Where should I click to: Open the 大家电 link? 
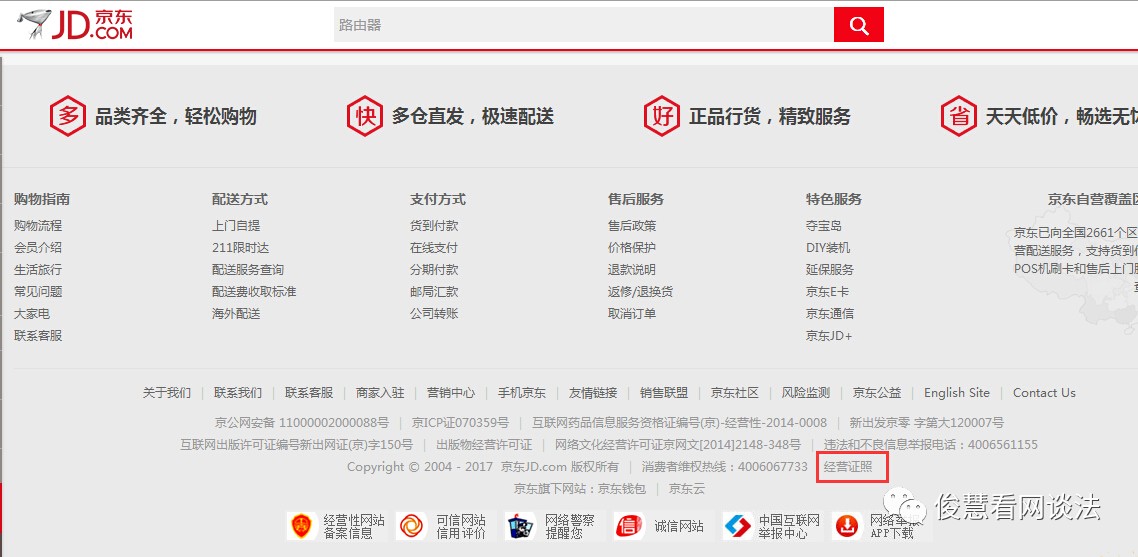point(32,314)
